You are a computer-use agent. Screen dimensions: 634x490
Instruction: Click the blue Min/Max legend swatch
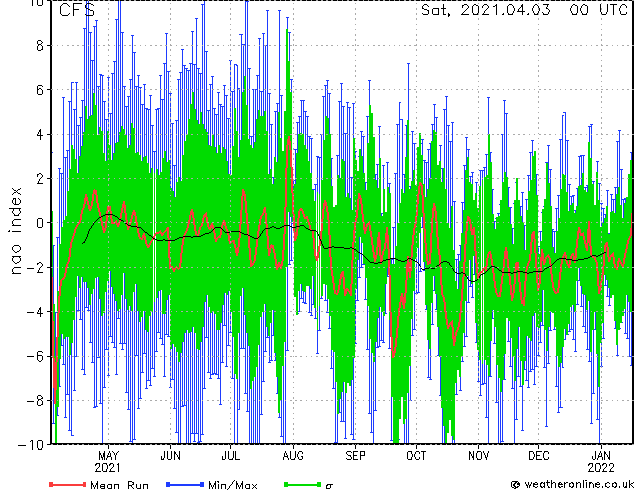(185, 484)
